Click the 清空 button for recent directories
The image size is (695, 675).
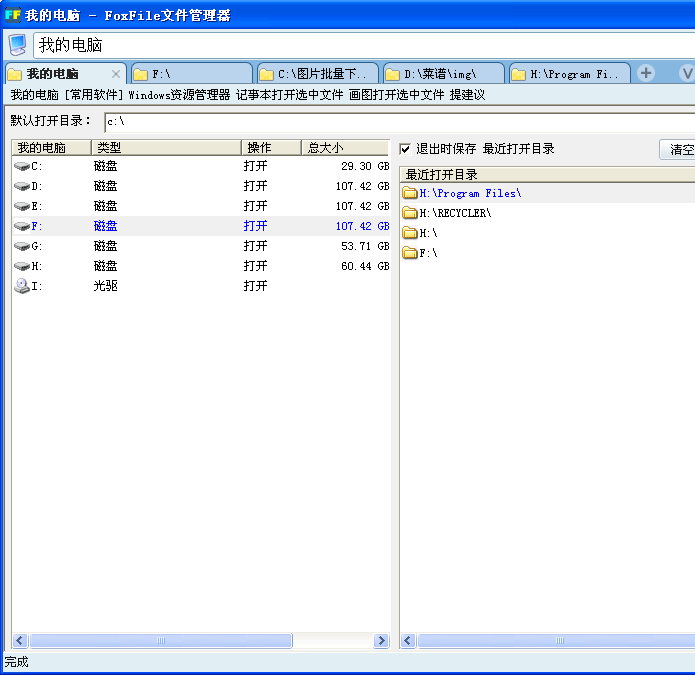(x=677, y=149)
